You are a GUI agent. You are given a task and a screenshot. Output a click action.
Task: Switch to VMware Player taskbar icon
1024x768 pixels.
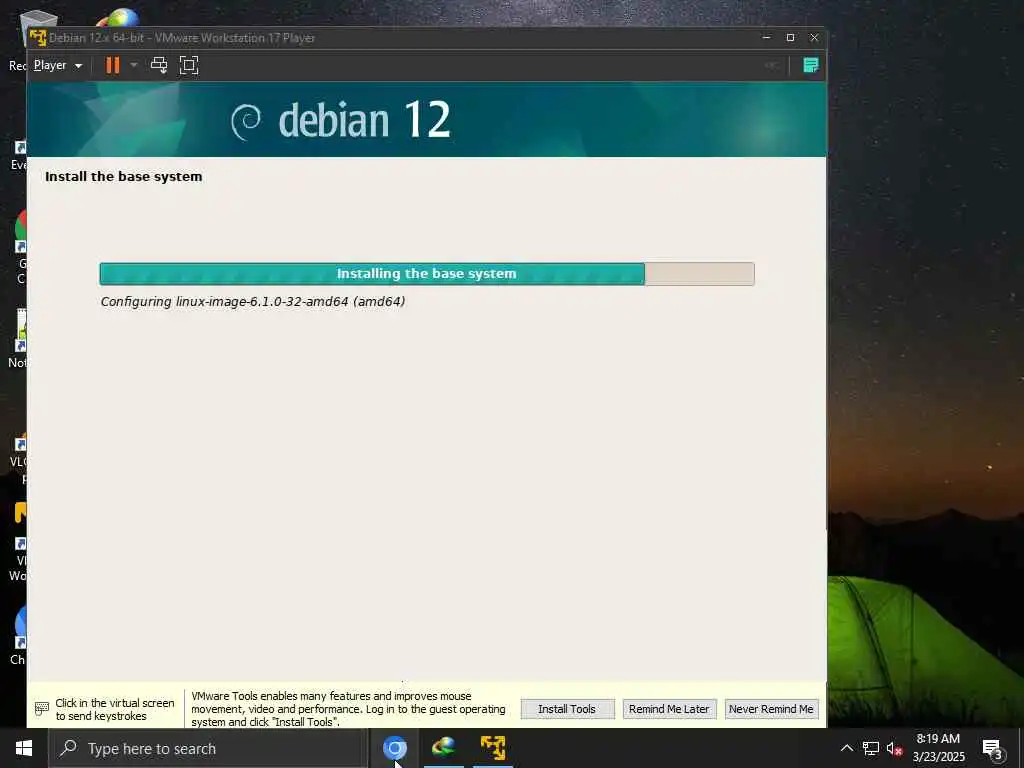pyautogui.click(x=493, y=748)
